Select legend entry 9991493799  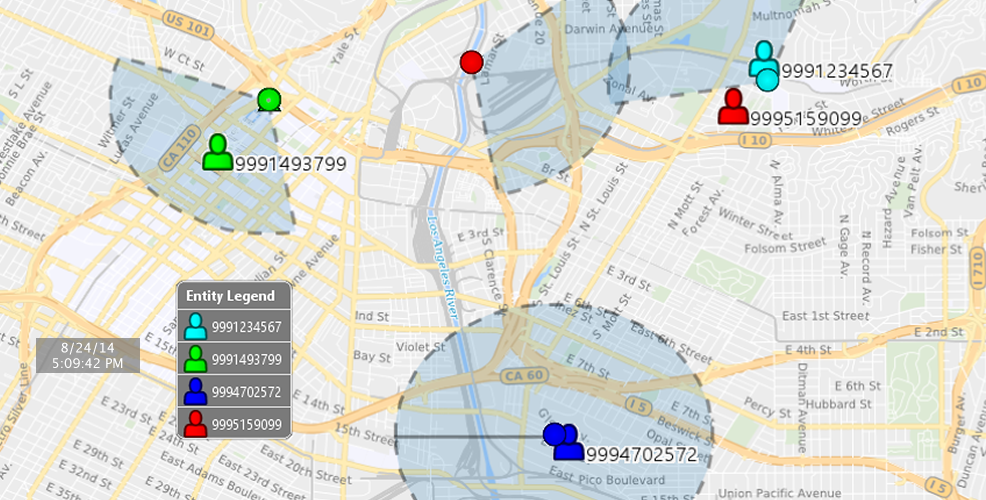coord(234,360)
